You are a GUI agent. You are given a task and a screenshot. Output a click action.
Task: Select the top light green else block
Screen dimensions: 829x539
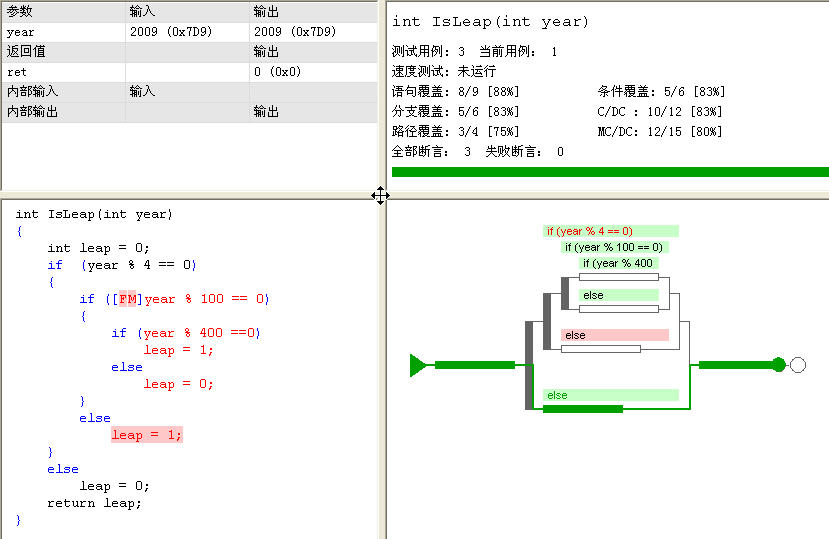pyautogui.click(x=619, y=295)
